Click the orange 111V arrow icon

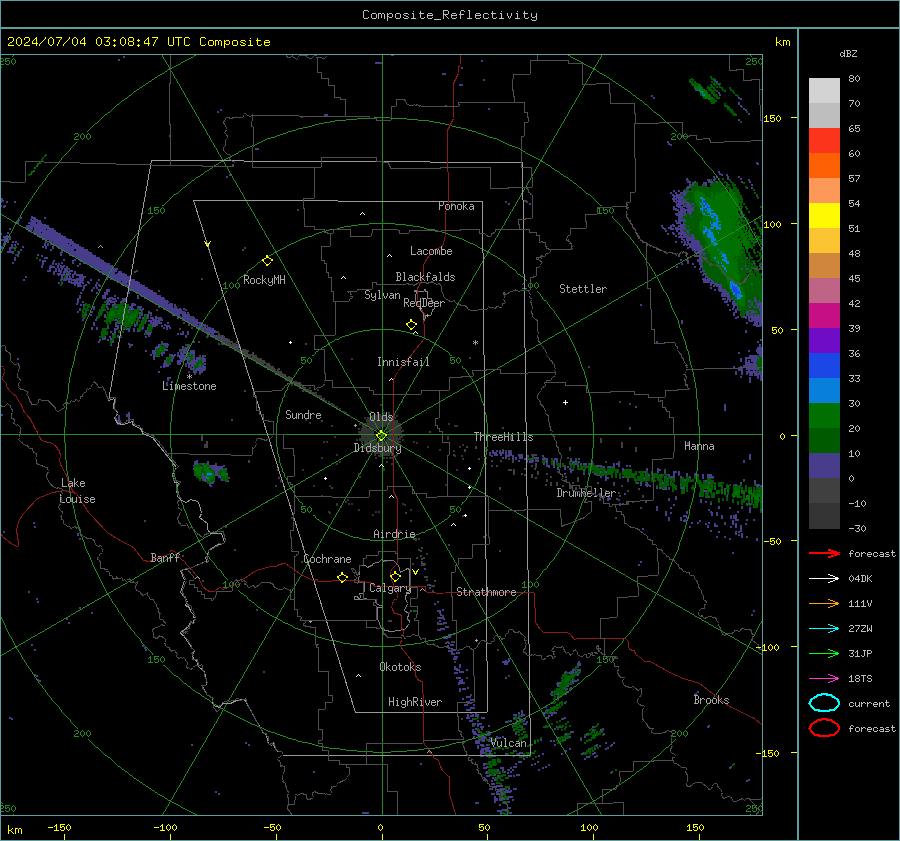[824, 603]
